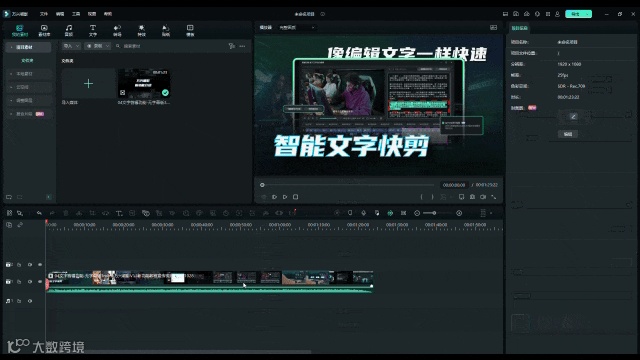Image resolution: width=640 pixels, height=360 pixels.
Task: Click the undo arrow in timeline toolbar
Action: (x=39, y=213)
